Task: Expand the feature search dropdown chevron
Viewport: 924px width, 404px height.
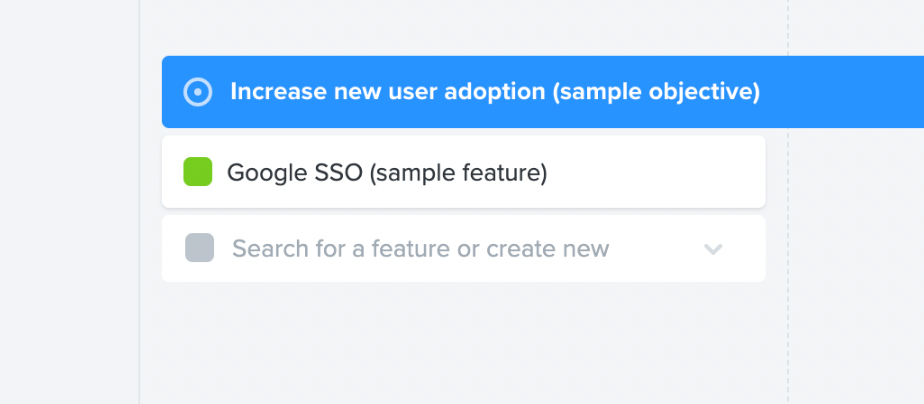Action: coord(713,249)
